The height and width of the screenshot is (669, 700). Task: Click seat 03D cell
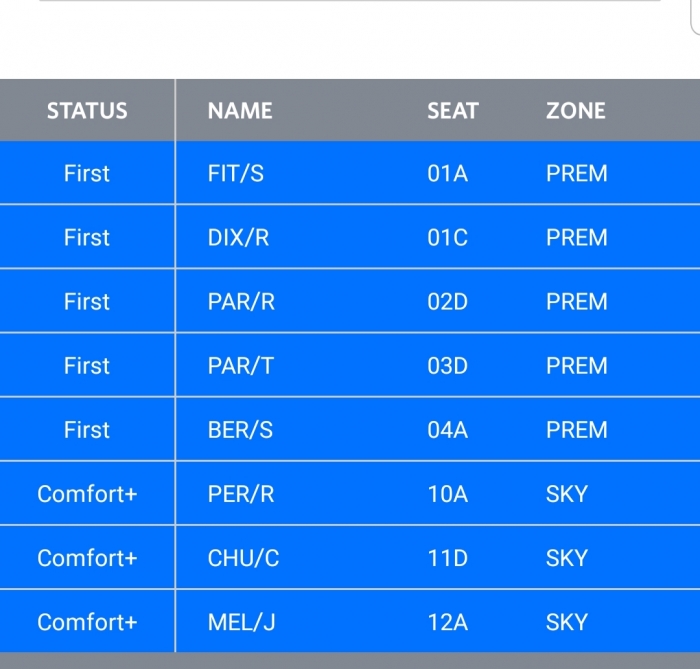[447, 366]
